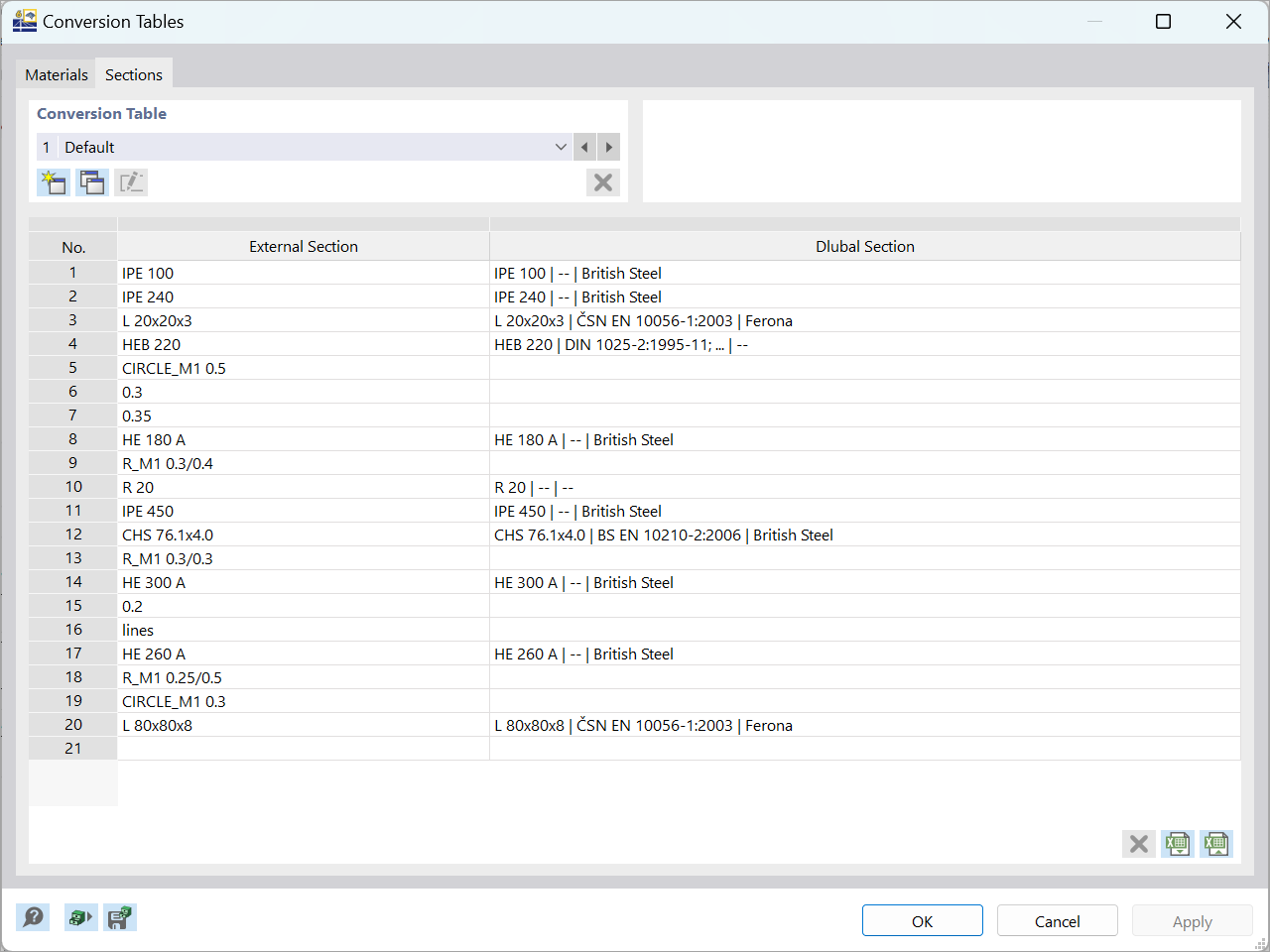This screenshot has width=1270, height=952.
Task: Select the Sections tab
Action: tap(133, 74)
